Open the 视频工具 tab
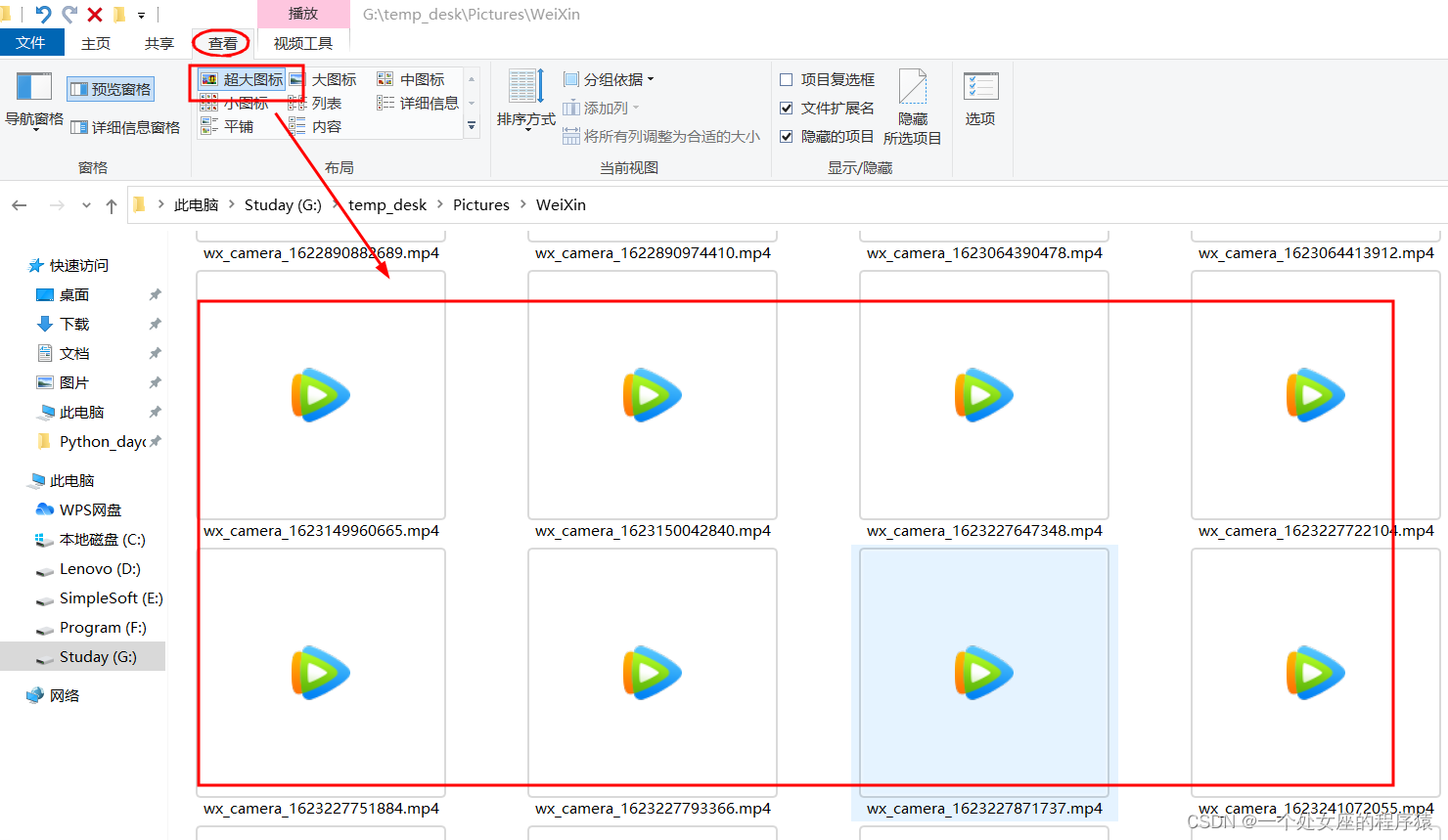 303,43
